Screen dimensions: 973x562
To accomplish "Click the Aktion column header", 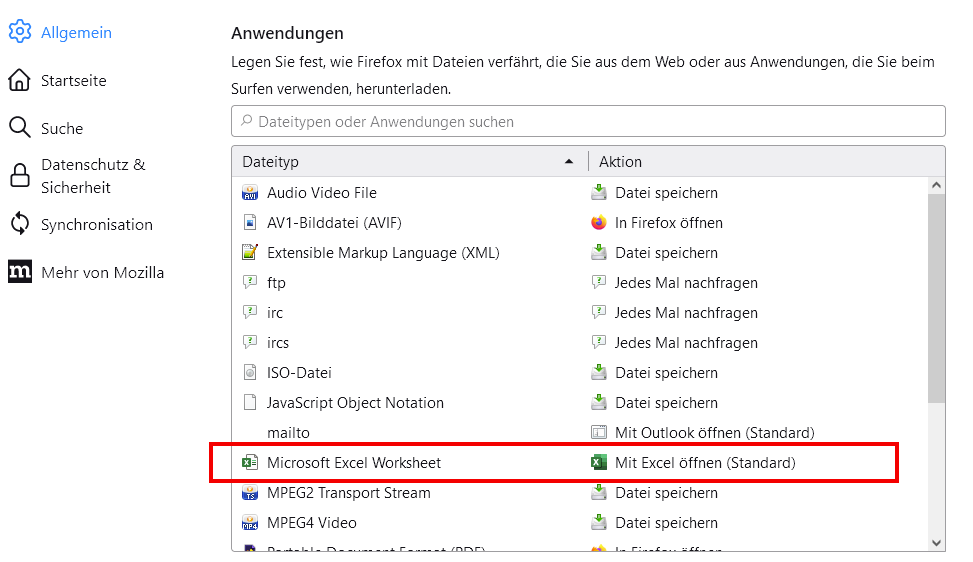I will pyautogui.click(x=760, y=162).
